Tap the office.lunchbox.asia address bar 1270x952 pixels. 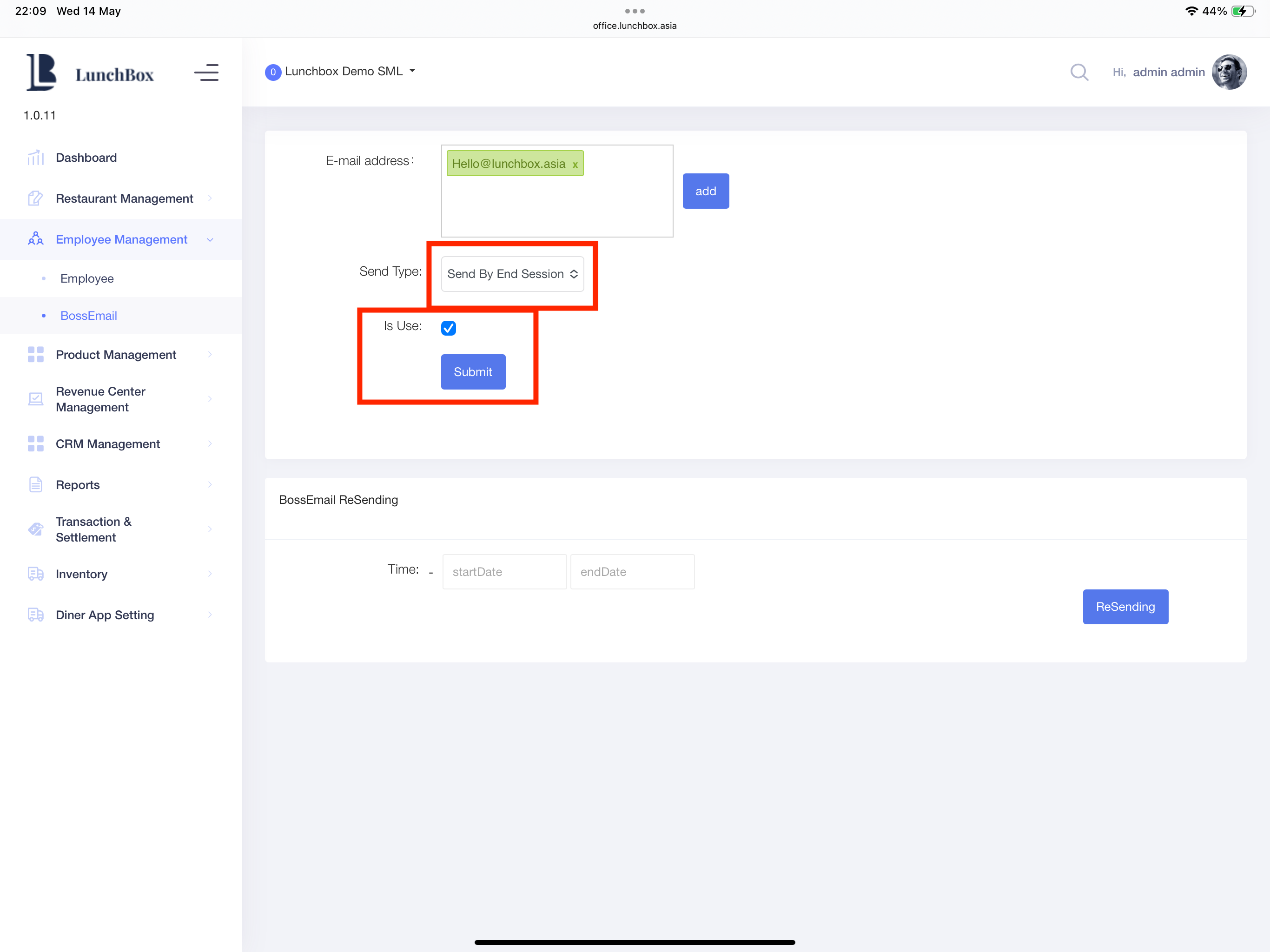click(635, 26)
